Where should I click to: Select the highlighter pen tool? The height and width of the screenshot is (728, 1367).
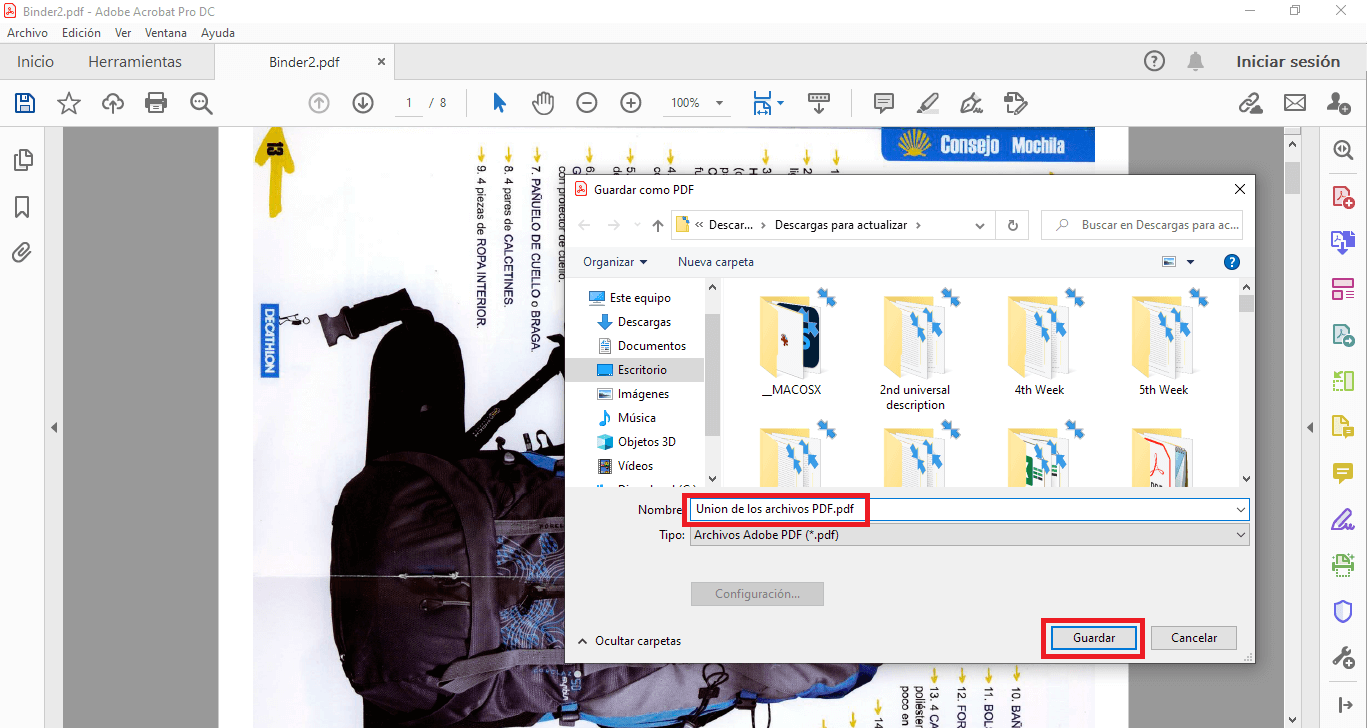[x=927, y=103]
